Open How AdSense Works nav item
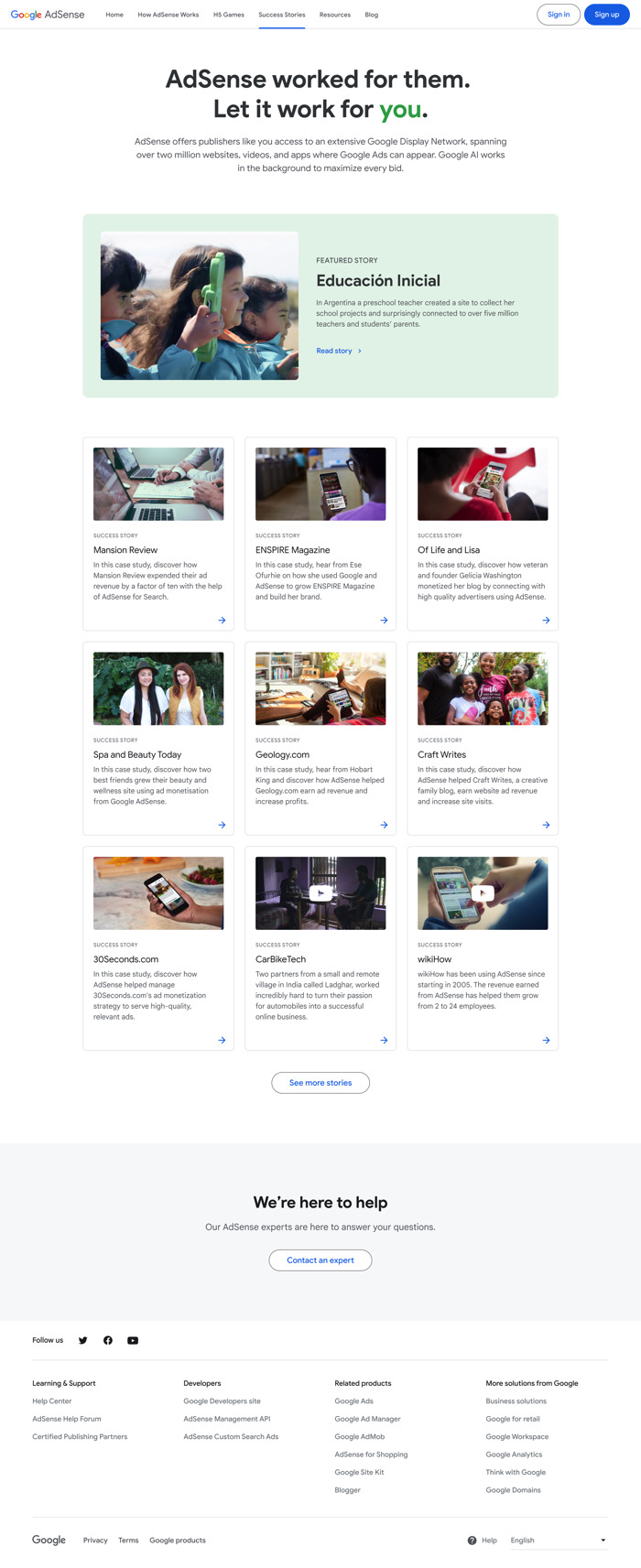This screenshot has height=1568, width=641. click(x=168, y=15)
